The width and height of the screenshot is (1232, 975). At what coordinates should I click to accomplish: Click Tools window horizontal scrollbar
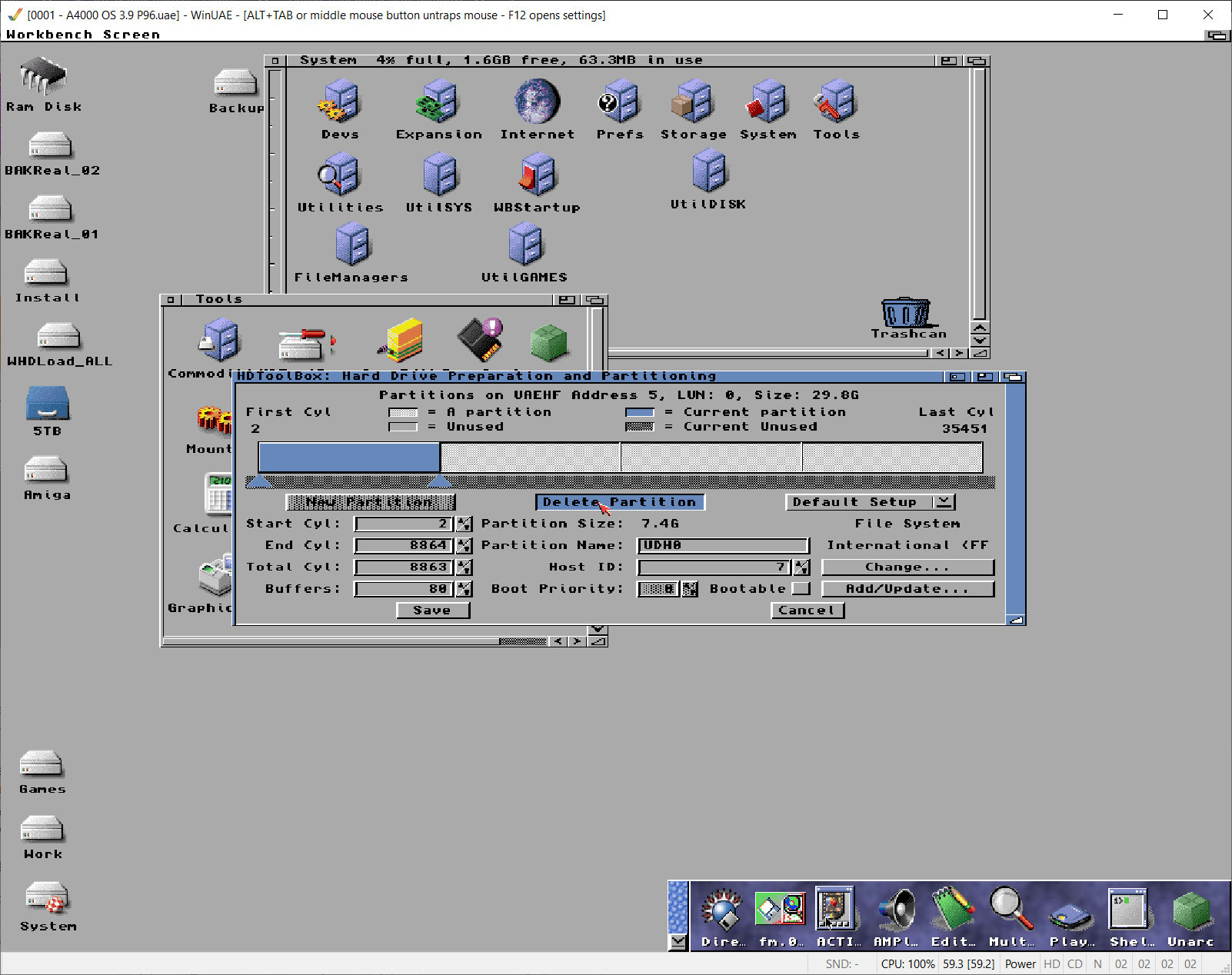[354, 641]
